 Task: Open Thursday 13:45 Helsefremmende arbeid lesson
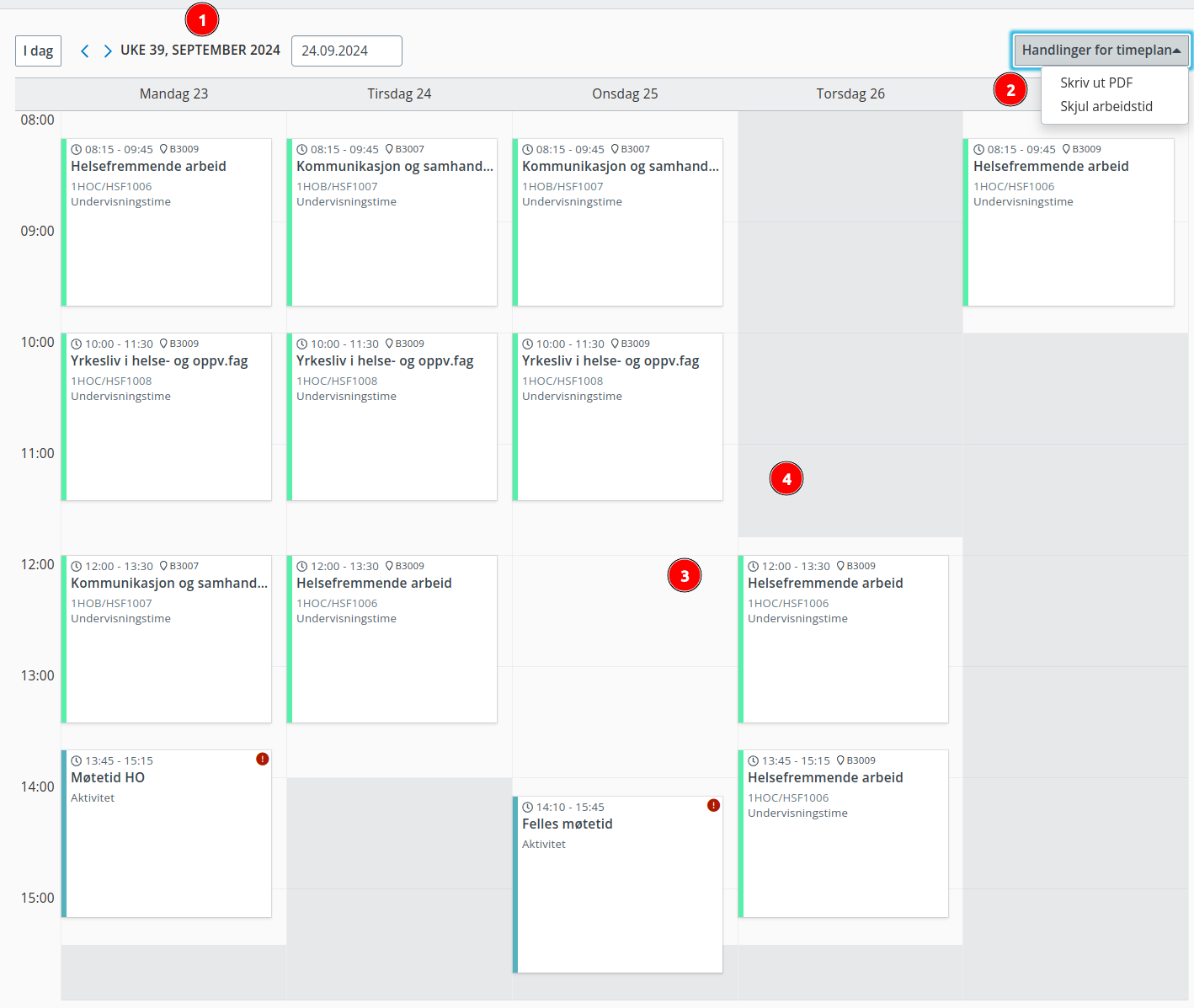(844, 834)
